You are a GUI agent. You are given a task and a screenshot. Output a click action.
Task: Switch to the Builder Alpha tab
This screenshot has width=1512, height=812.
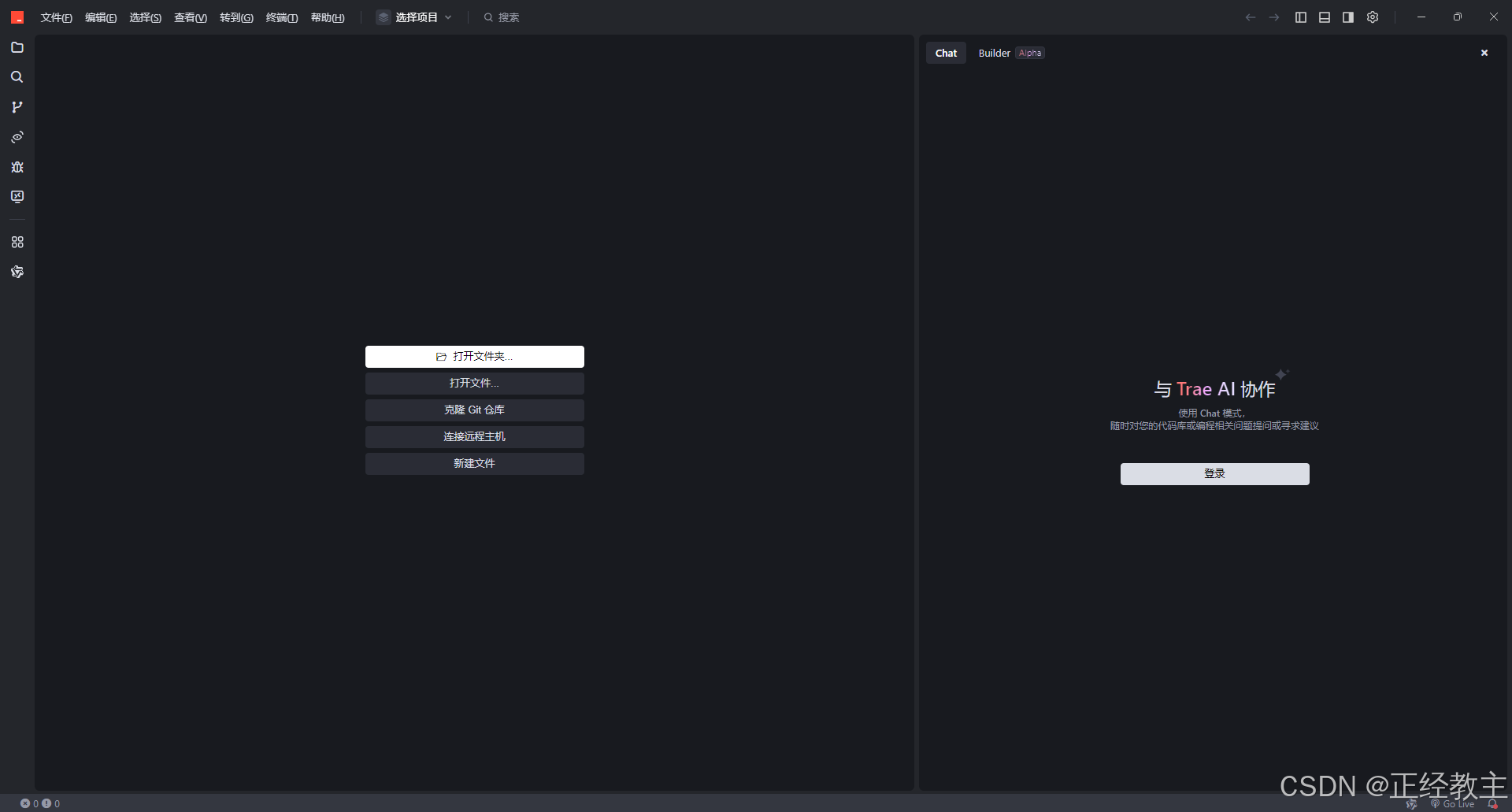tap(1011, 53)
